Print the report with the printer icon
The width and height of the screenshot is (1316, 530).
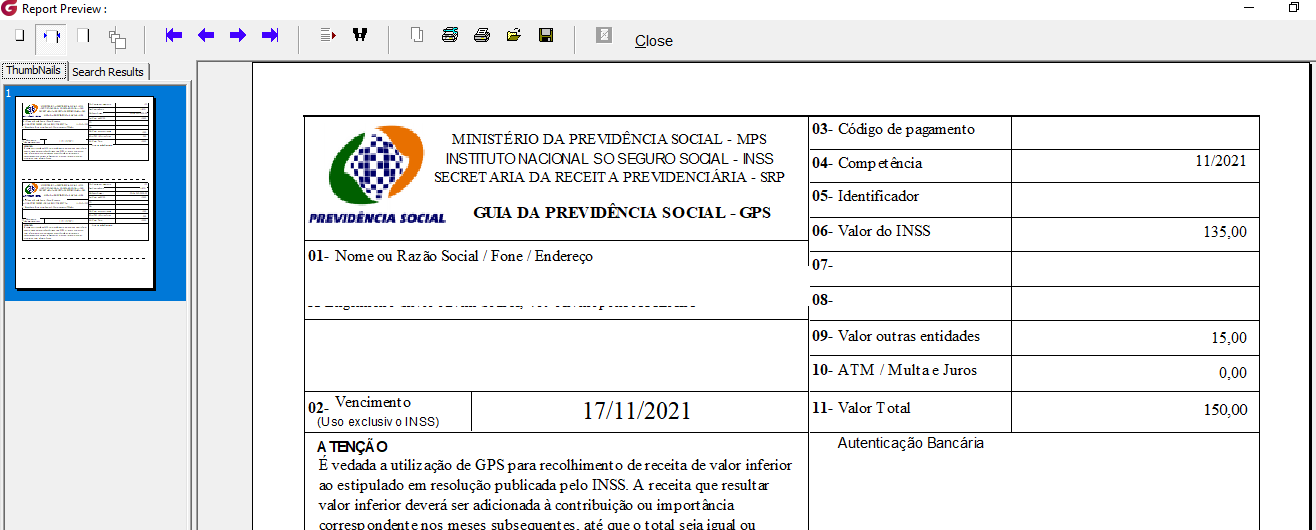pyautogui.click(x=482, y=35)
